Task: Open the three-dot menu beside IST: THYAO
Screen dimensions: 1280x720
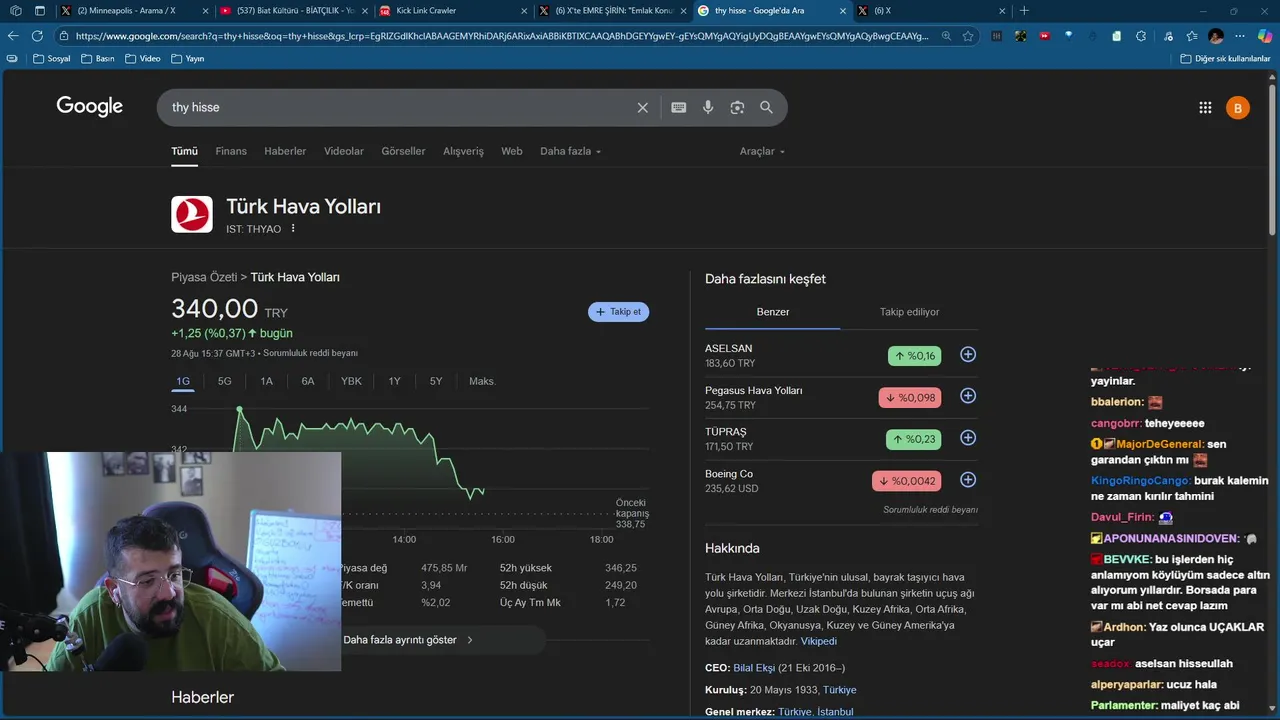Action: (293, 229)
